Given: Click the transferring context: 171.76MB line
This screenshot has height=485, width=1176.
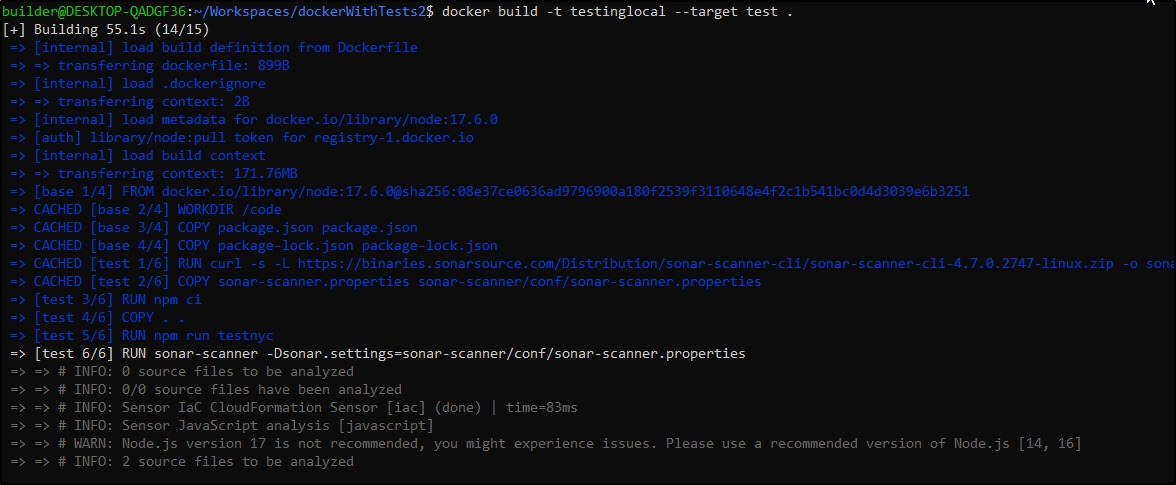Looking at the screenshot, I should coord(154,174).
